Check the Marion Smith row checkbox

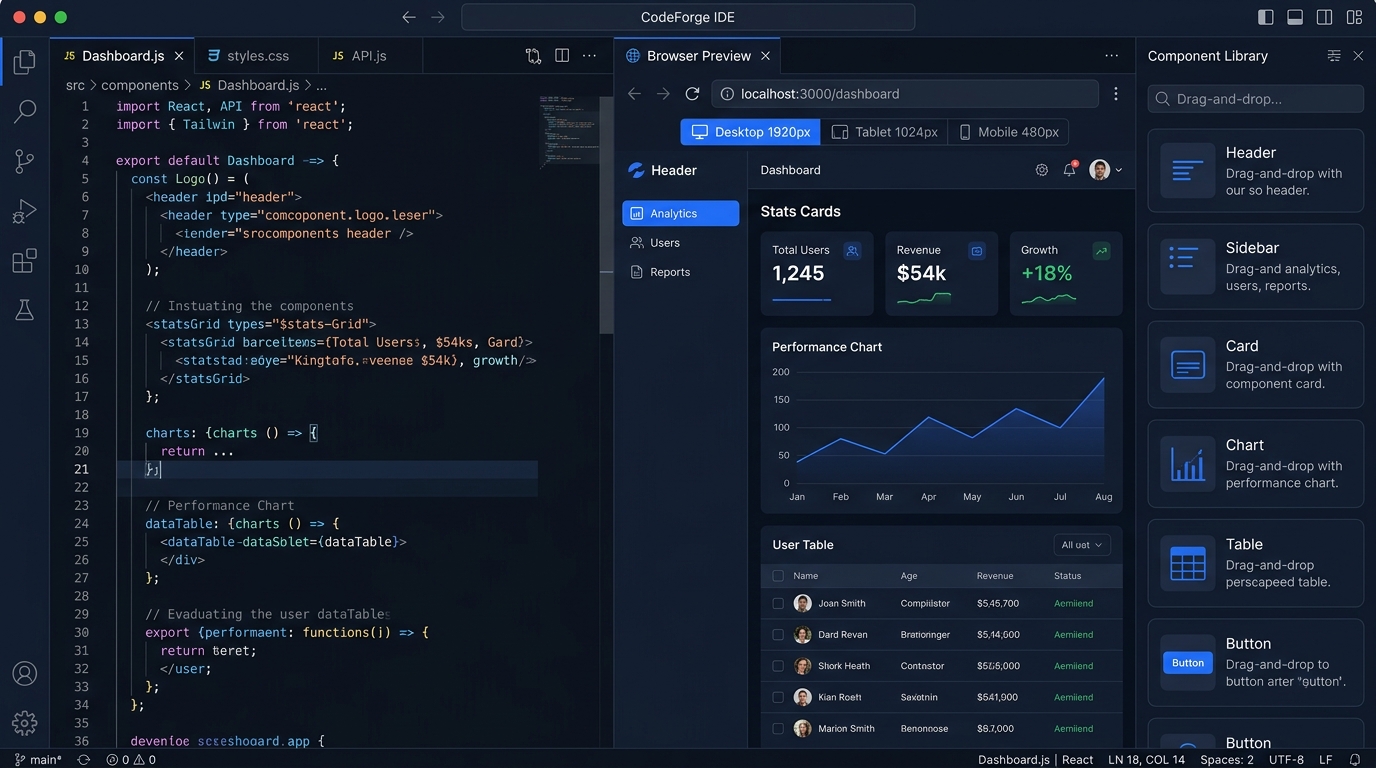(x=778, y=729)
